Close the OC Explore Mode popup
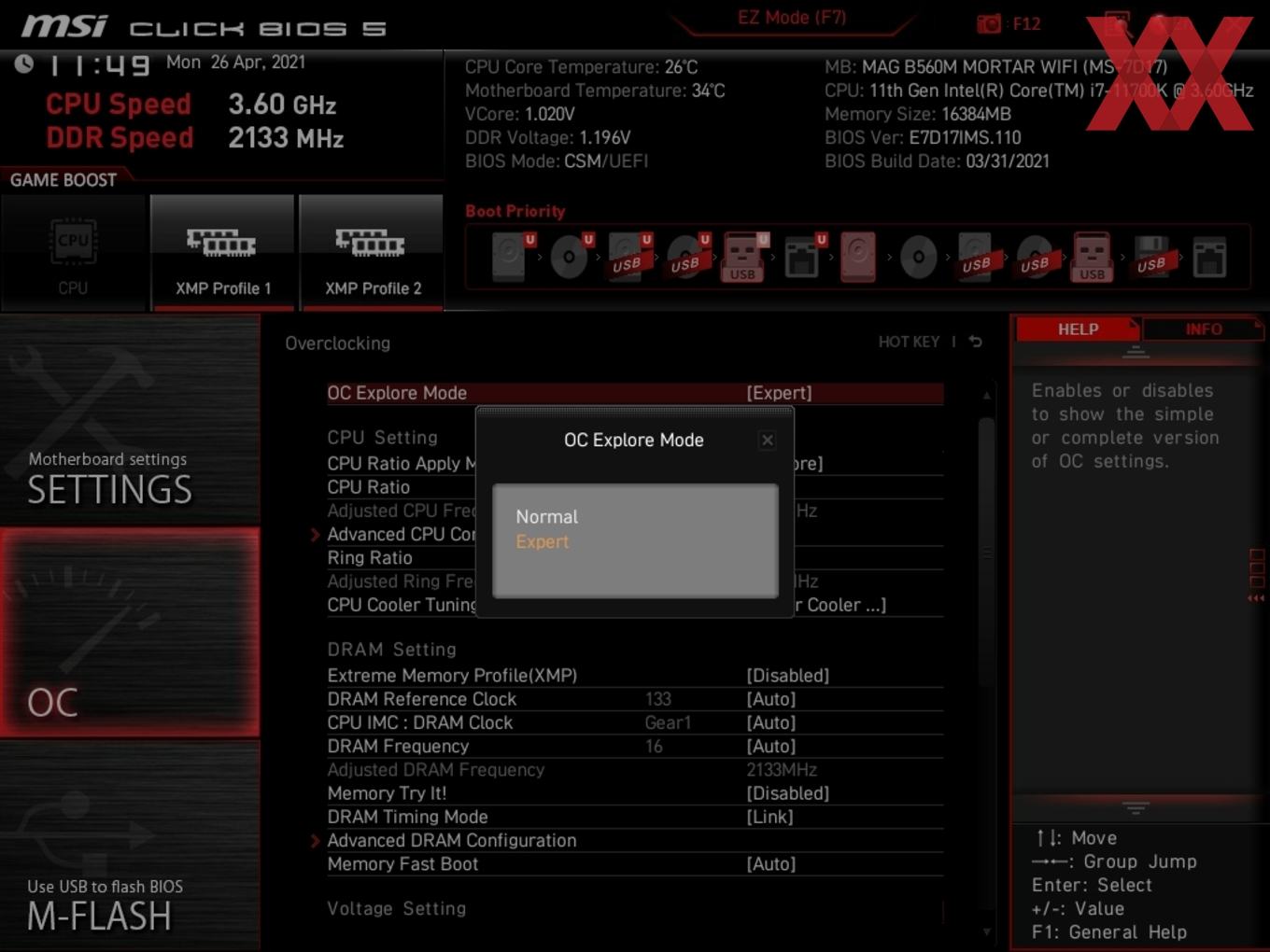Image resolution: width=1270 pixels, height=952 pixels. (767, 440)
